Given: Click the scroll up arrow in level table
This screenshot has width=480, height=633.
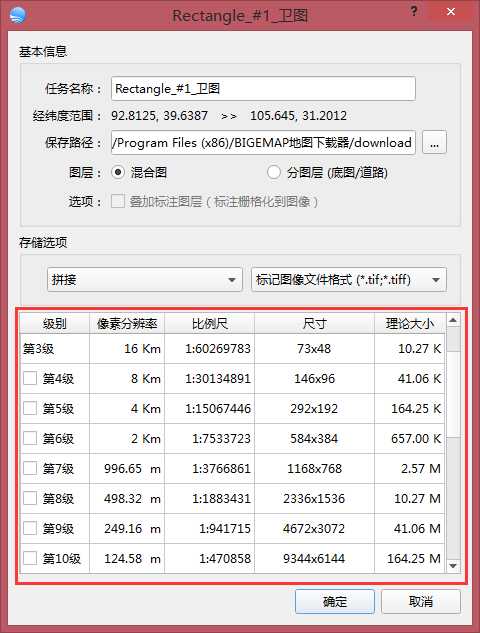Looking at the screenshot, I should 453,320.
